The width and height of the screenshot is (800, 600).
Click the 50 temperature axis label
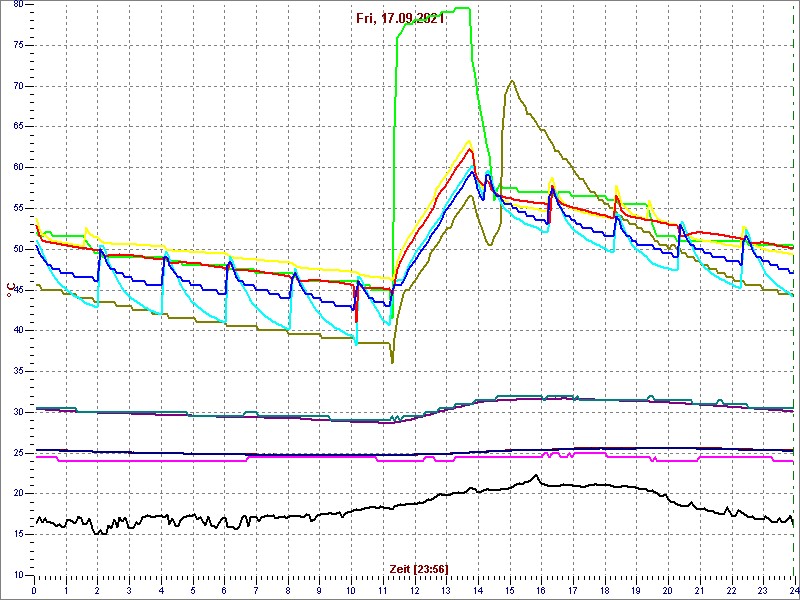(17, 249)
